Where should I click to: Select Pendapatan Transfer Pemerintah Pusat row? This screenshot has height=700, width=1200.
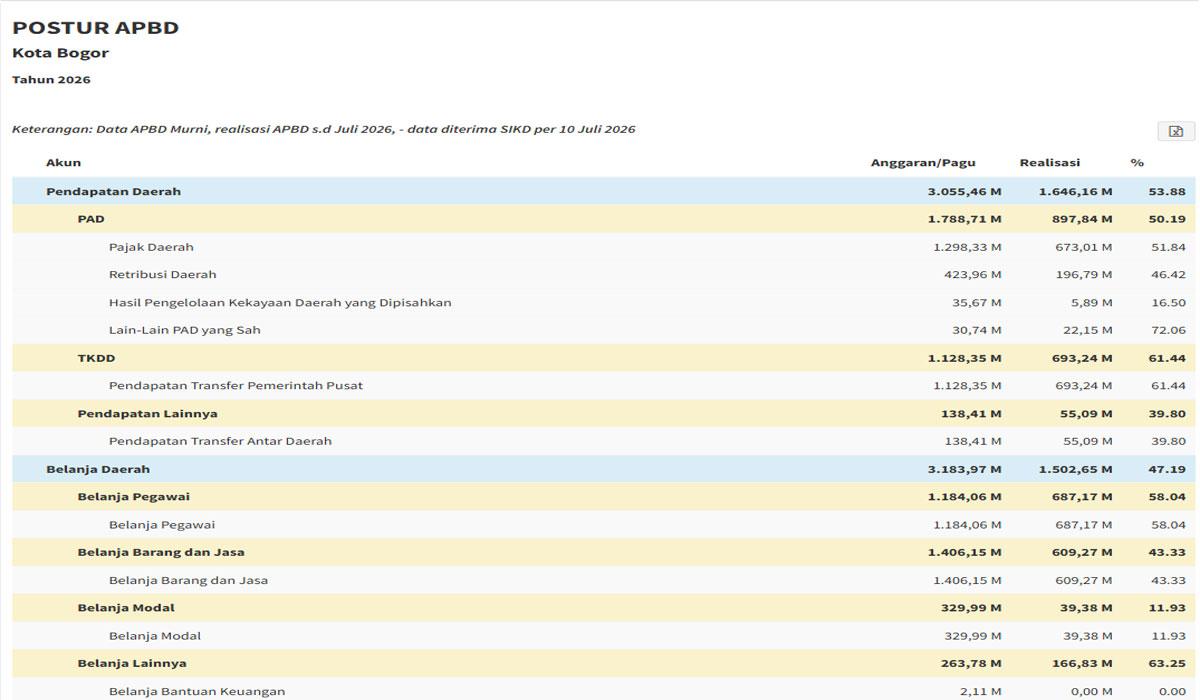click(x=604, y=385)
